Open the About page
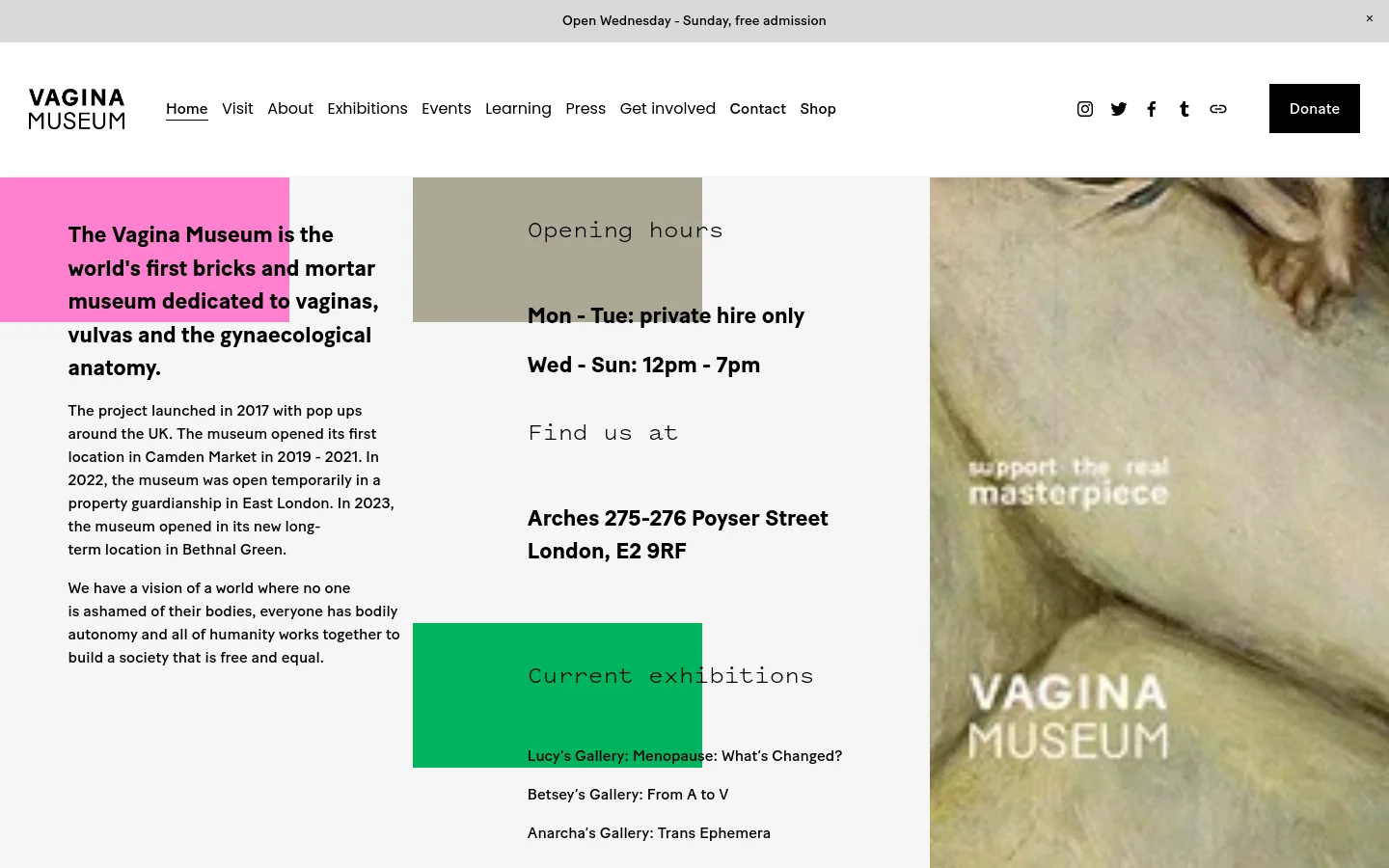This screenshot has width=1389, height=868. (x=290, y=109)
